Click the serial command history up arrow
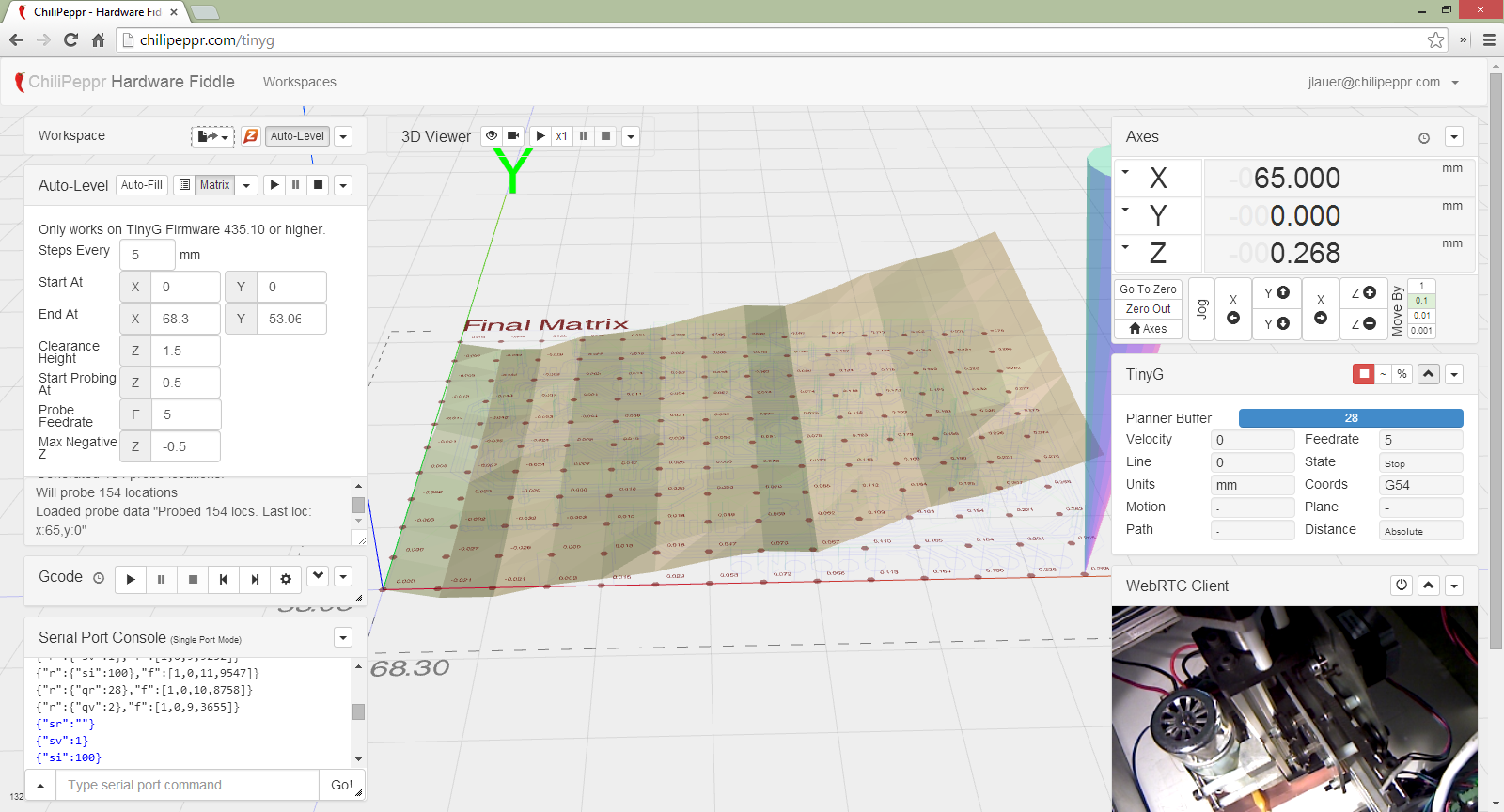1504x812 pixels. pyautogui.click(x=40, y=785)
